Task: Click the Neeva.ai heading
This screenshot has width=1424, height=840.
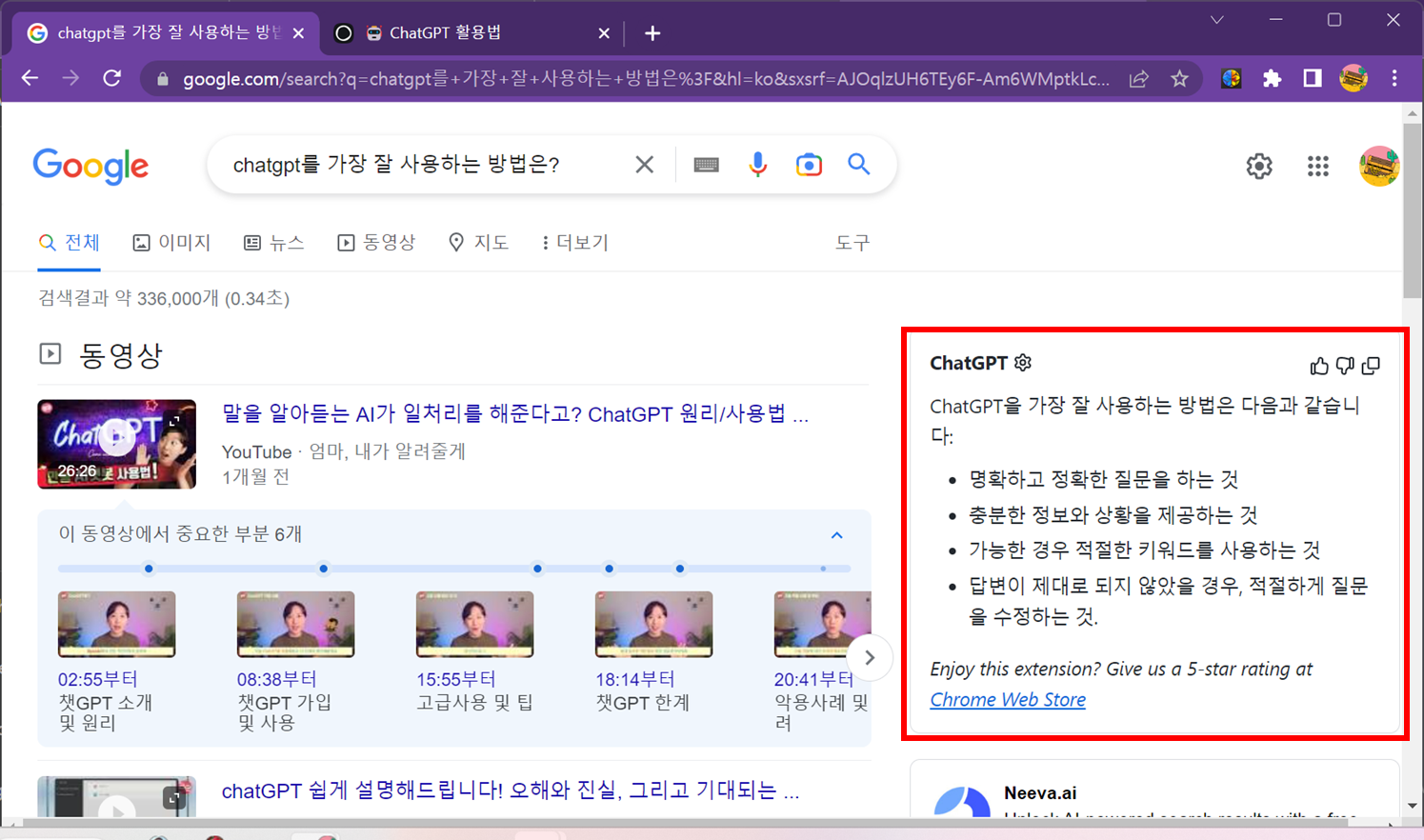Action: [1040, 792]
